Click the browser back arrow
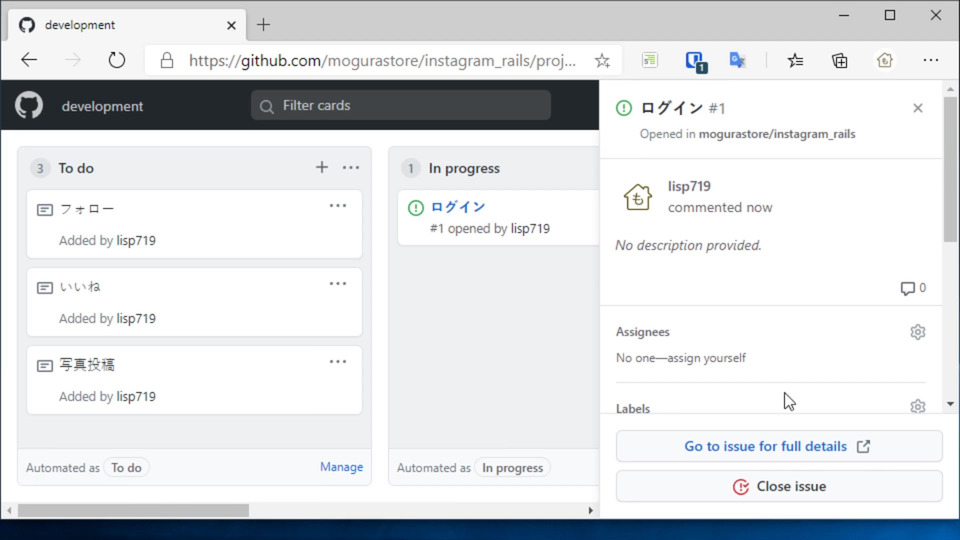This screenshot has height=540, width=960. click(29, 60)
